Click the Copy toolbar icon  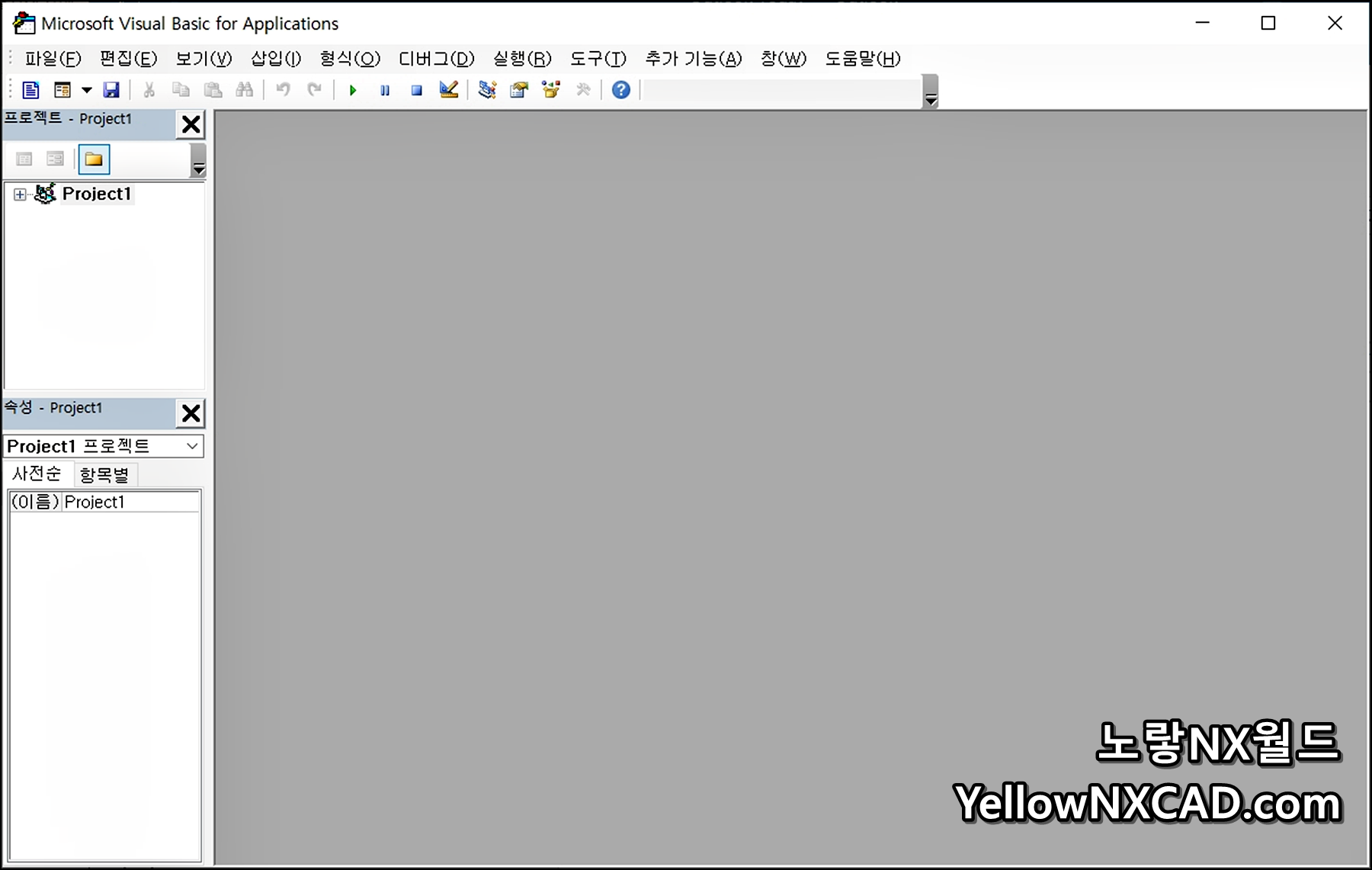point(181,90)
